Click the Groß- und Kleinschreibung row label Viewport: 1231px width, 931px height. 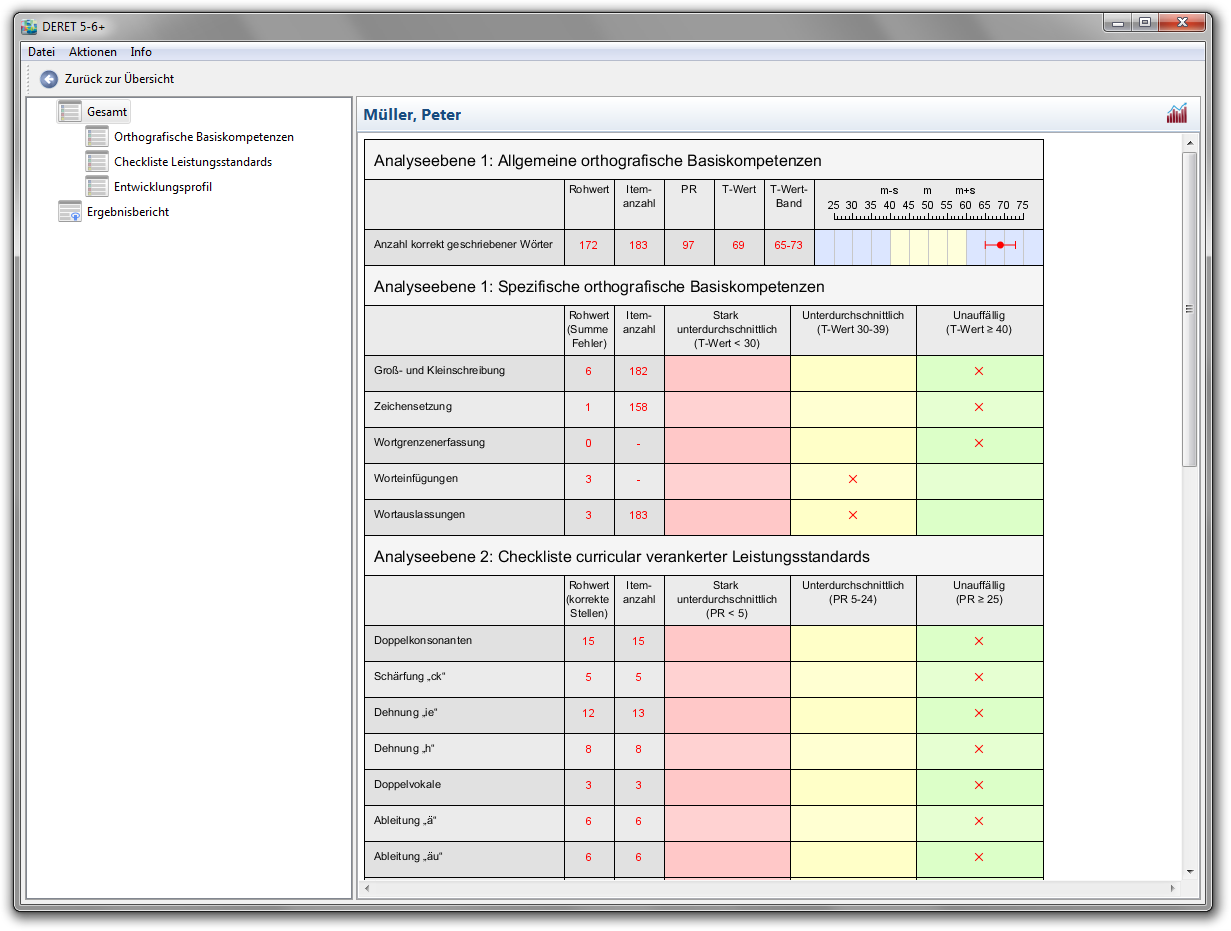(x=439, y=371)
